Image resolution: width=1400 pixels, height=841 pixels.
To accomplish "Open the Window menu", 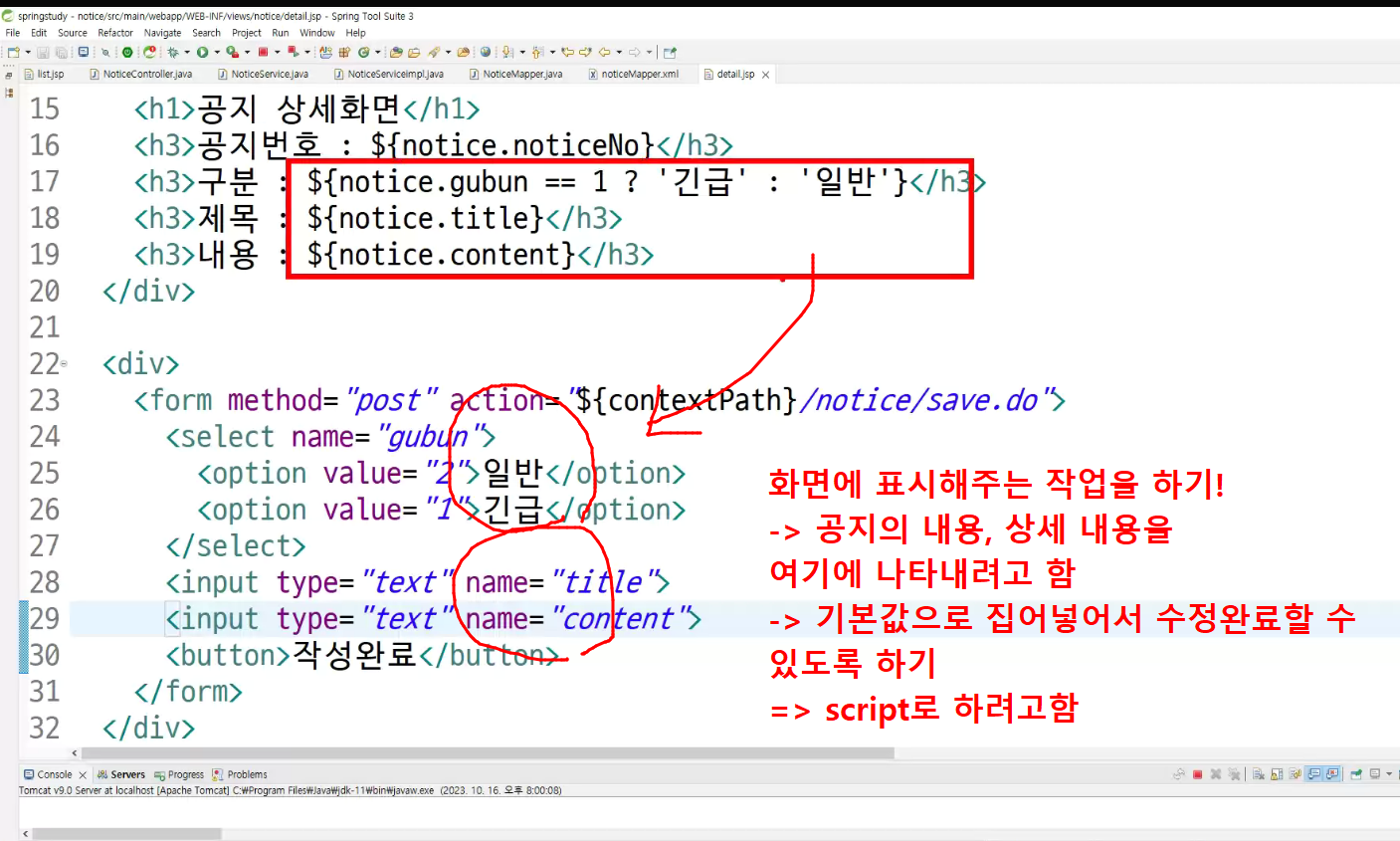I will click(x=317, y=33).
